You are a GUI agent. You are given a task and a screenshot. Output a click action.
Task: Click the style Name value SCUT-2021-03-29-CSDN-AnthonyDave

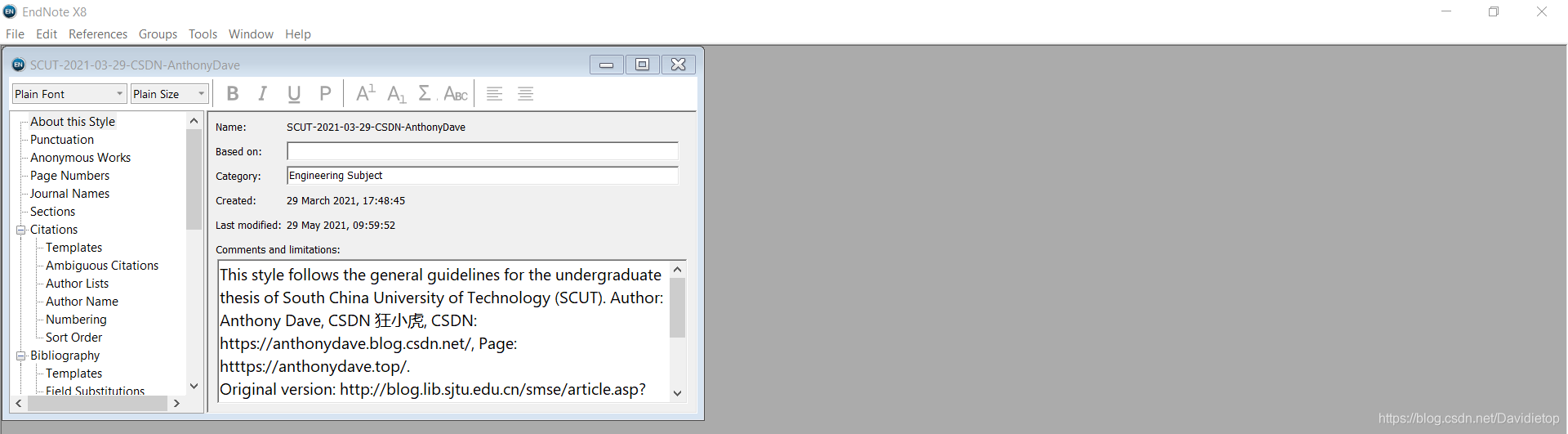pos(376,128)
